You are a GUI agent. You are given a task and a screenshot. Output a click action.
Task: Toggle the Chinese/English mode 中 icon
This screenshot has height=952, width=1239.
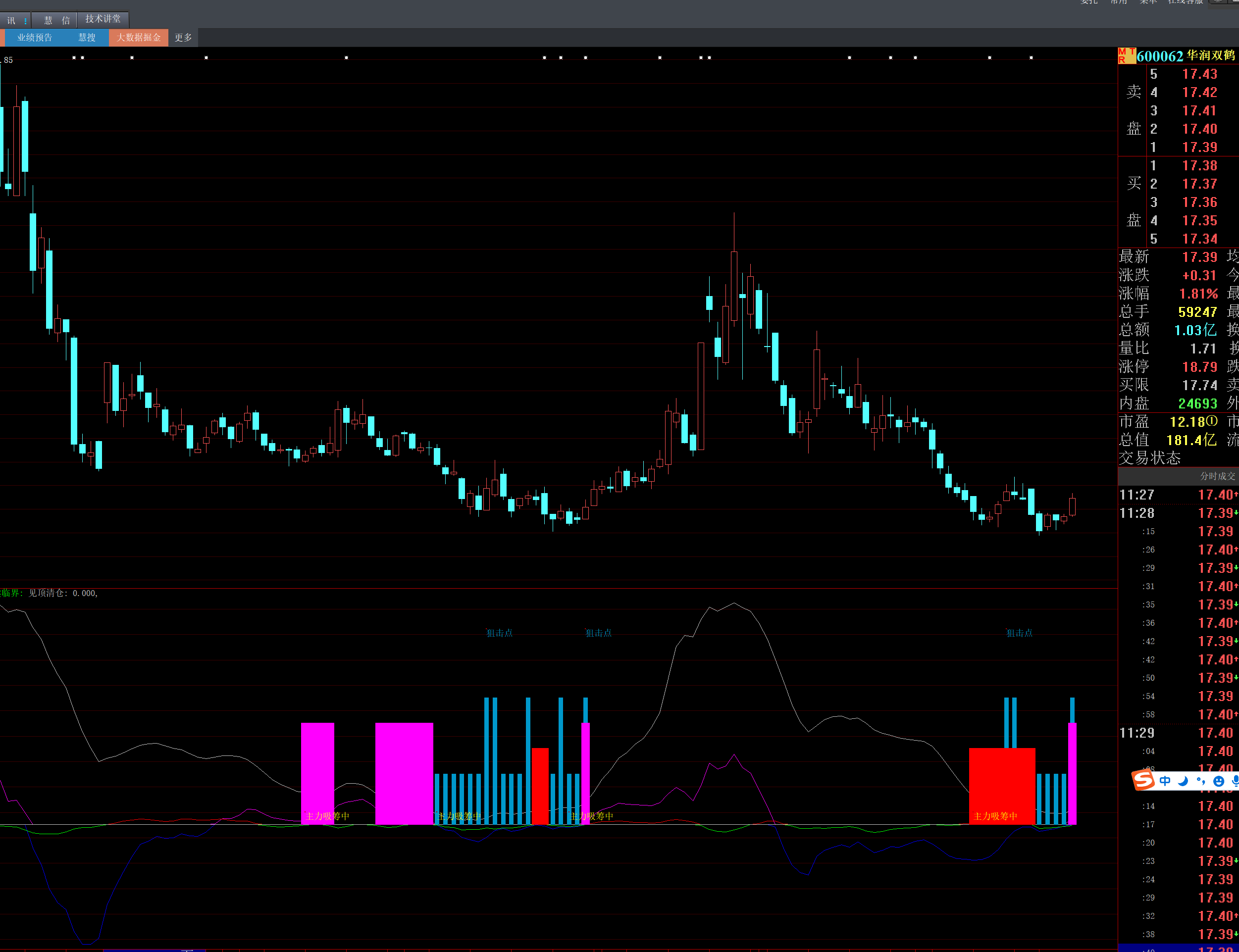coord(1165,781)
